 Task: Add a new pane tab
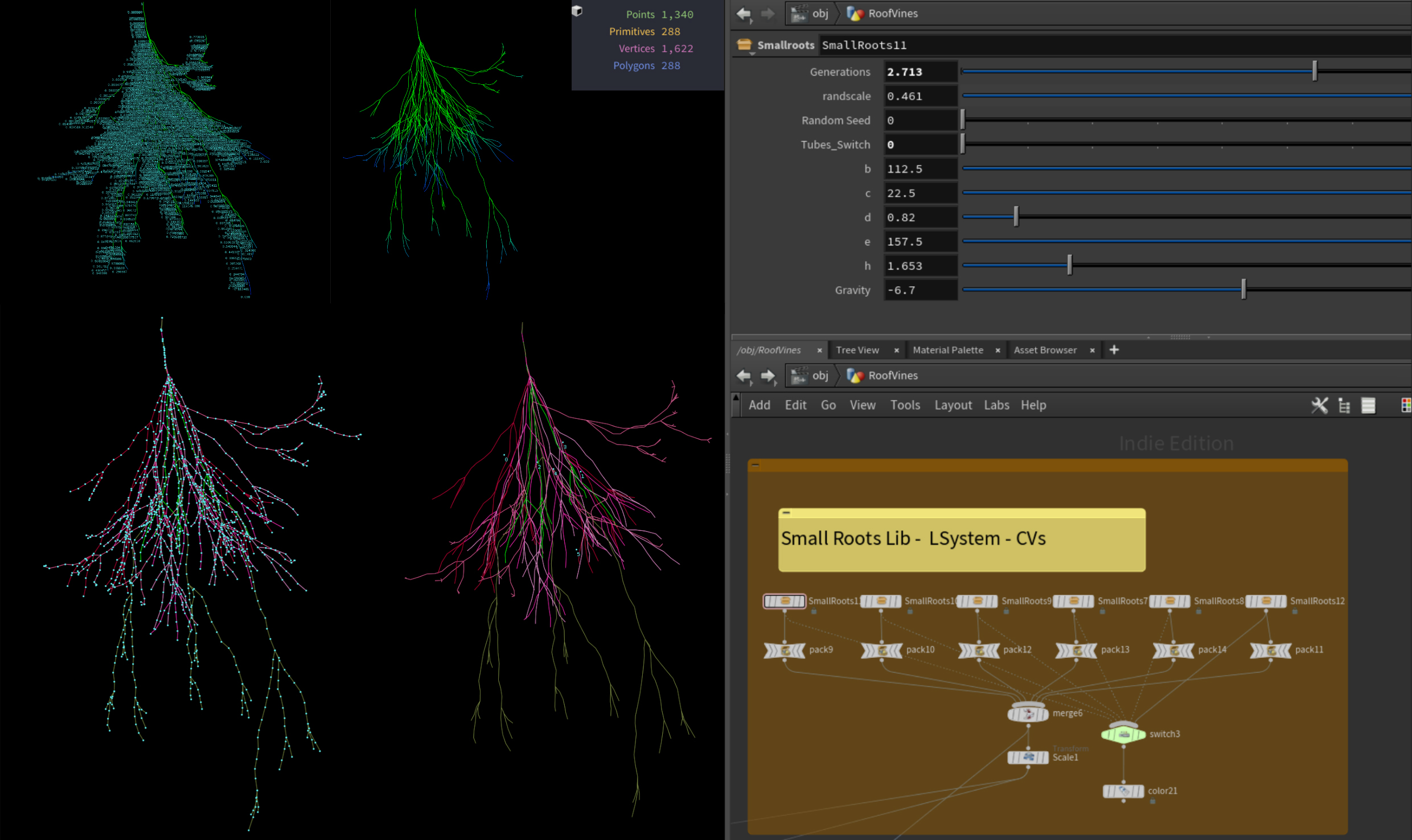coord(1114,350)
